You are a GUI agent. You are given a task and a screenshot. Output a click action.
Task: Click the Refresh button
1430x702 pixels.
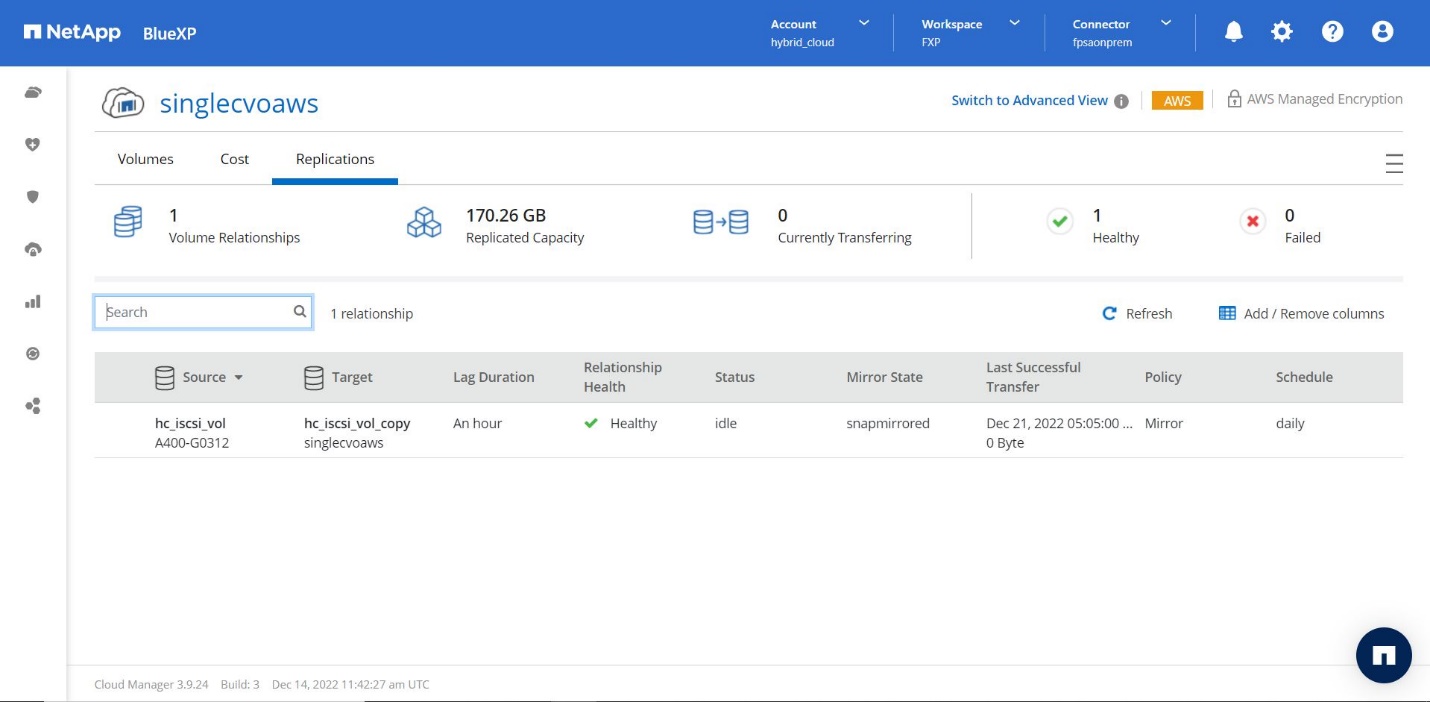point(1137,314)
